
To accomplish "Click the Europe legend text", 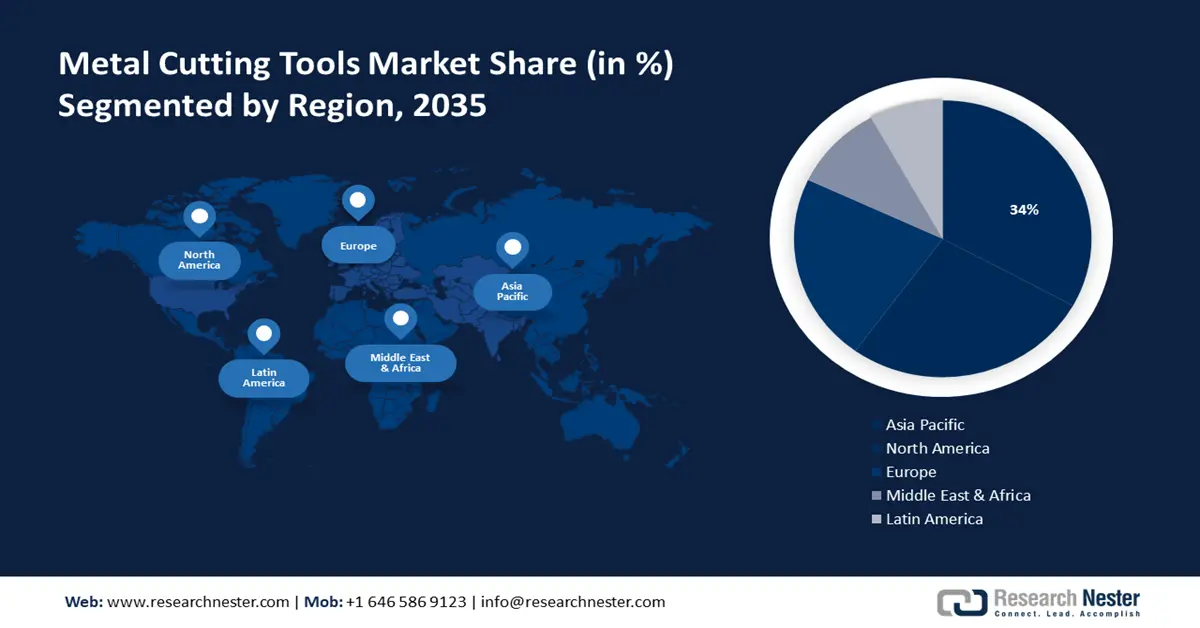I will 911,472.
